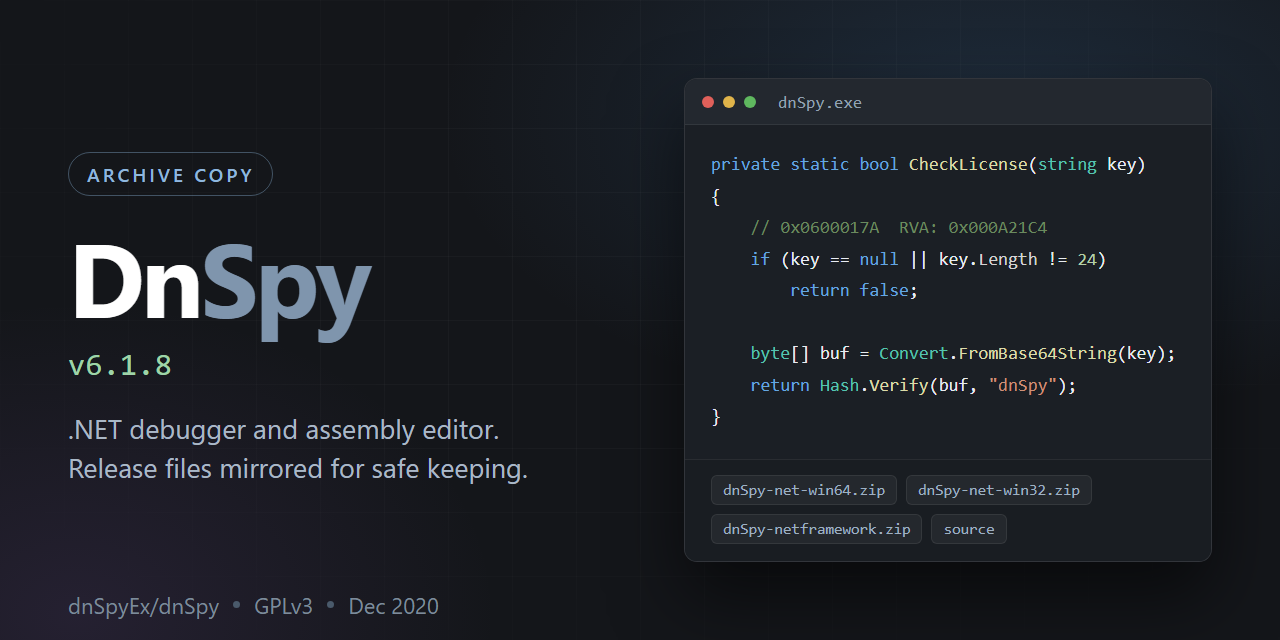The image size is (1280, 640).
Task: Click the green maximize dot
Action: click(750, 102)
